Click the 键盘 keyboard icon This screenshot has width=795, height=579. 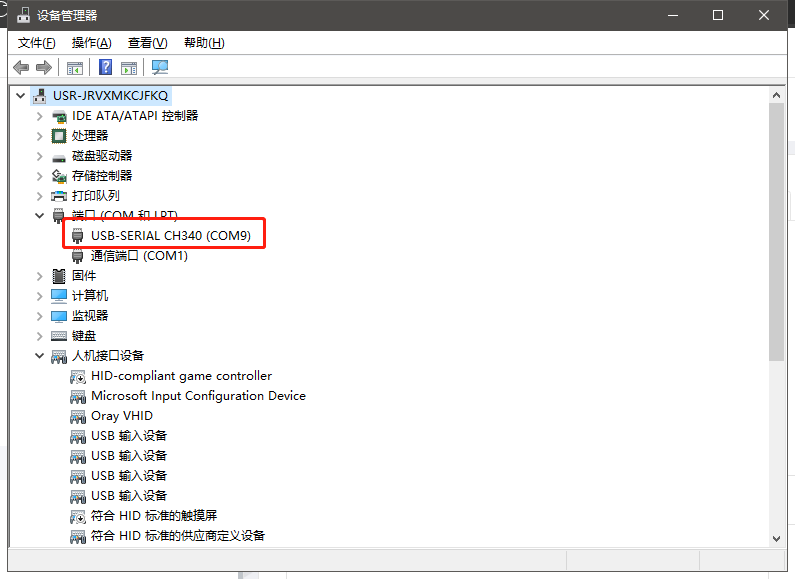pyautogui.click(x=59, y=336)
